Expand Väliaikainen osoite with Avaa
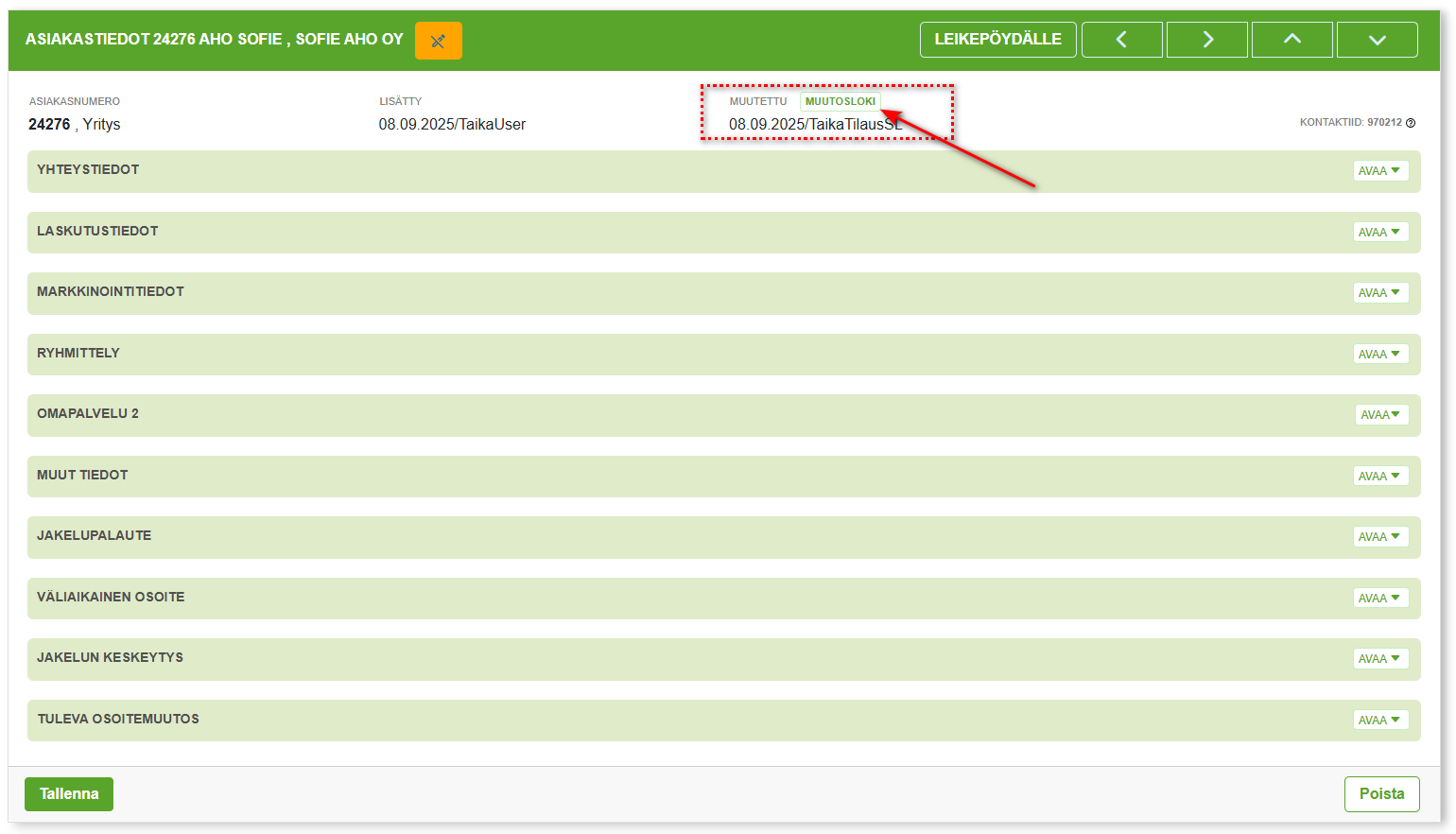This screenshot has height=834, width=1456. [x=1379, y=599]
